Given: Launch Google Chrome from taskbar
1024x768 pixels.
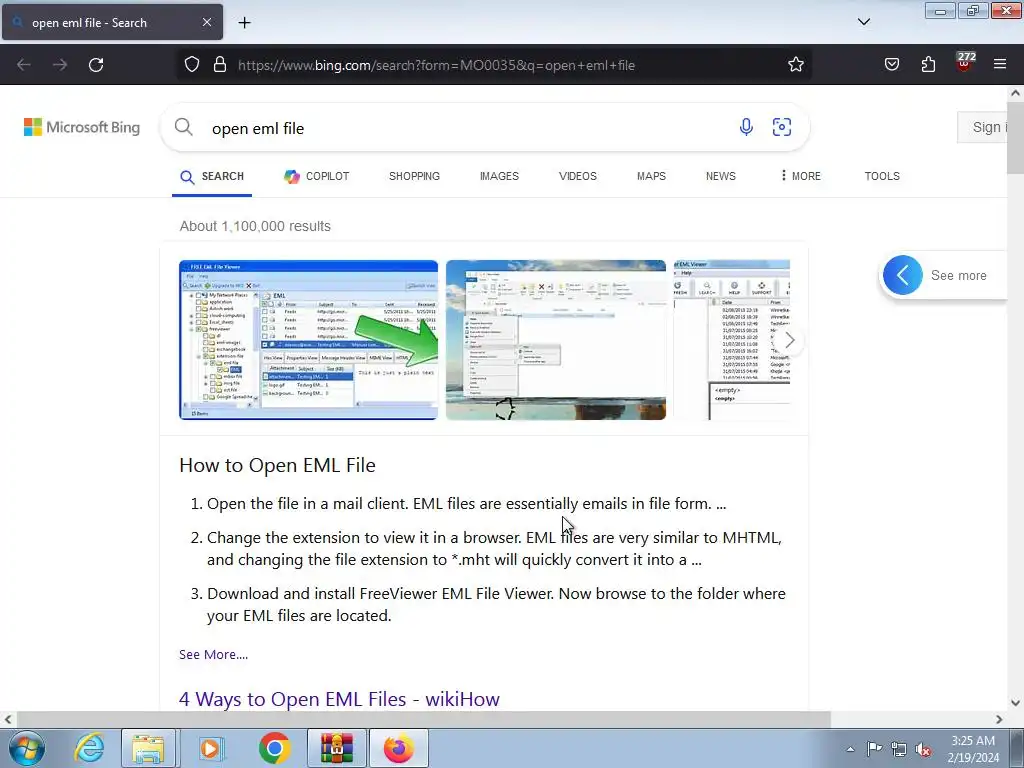Looking at the screenshot, I should 274,748.
